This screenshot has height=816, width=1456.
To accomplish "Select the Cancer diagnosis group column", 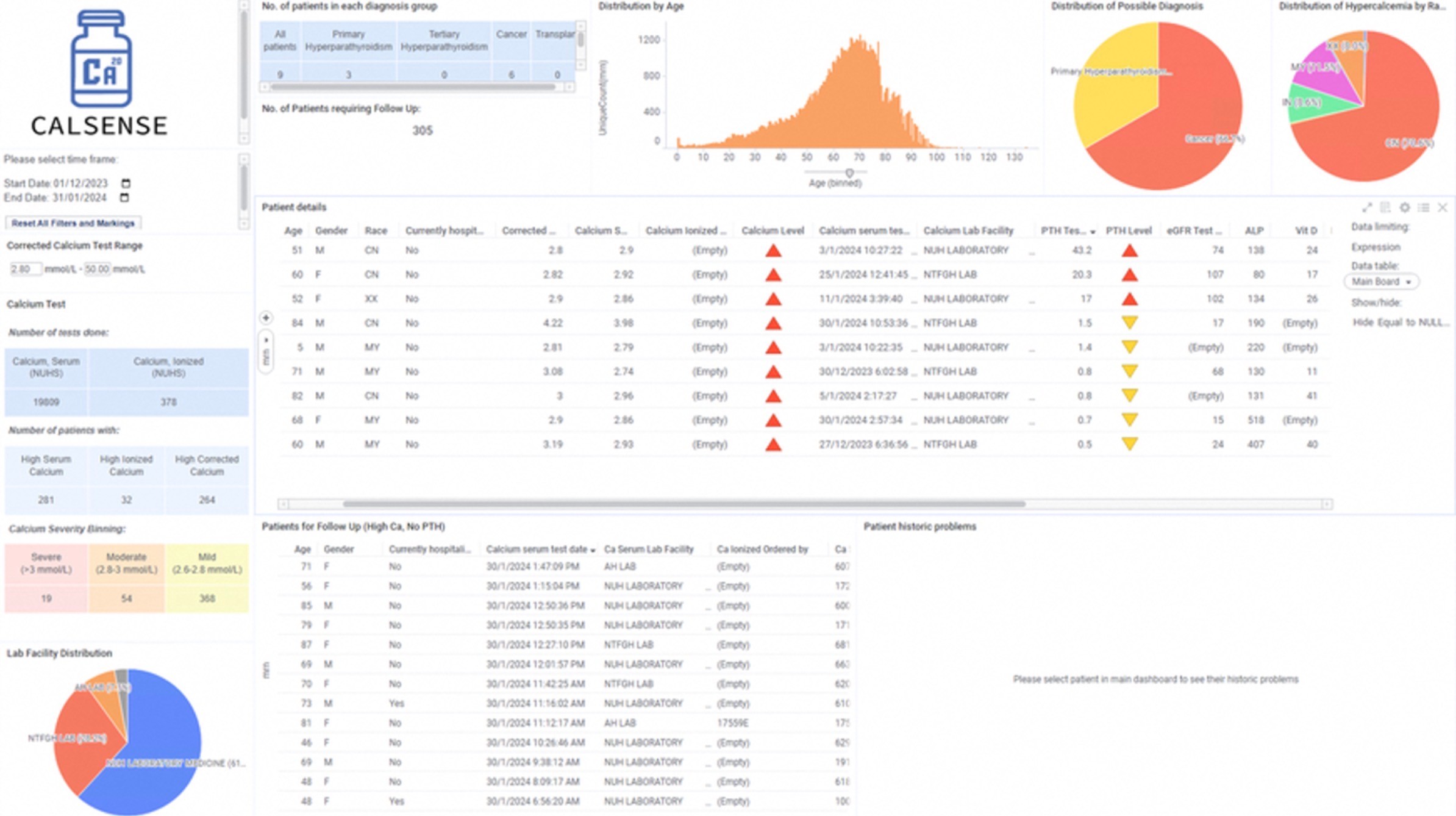I will [511, 35].
